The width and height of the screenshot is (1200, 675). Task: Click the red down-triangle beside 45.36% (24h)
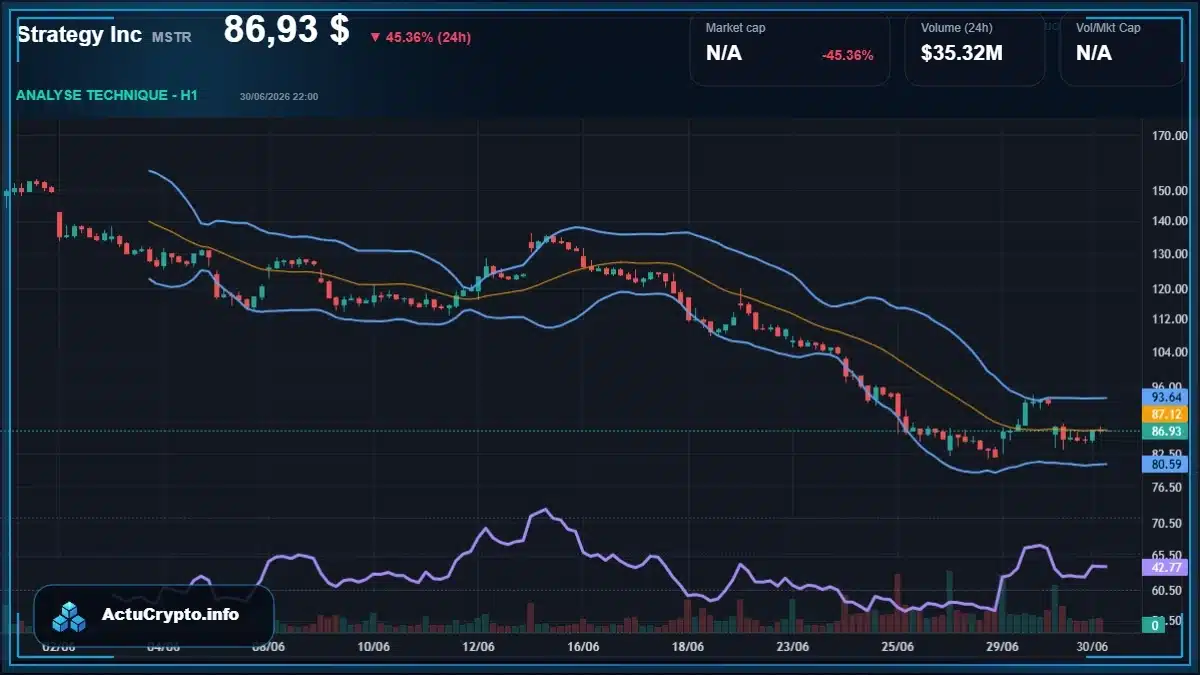coord(375,38)
